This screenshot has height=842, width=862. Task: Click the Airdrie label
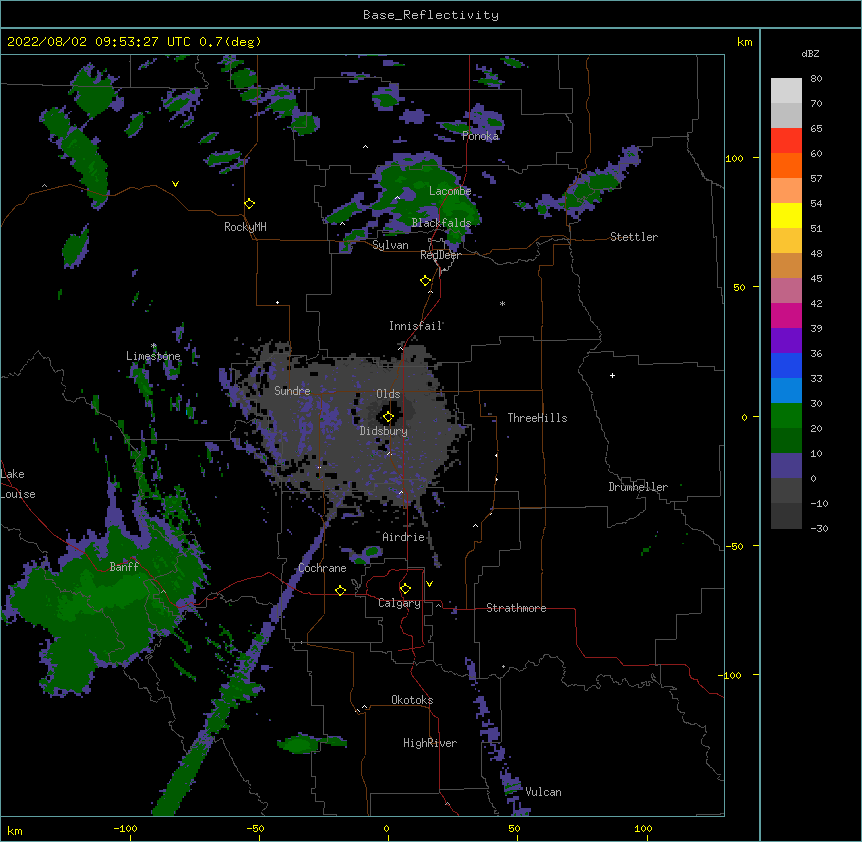(404, 537)
